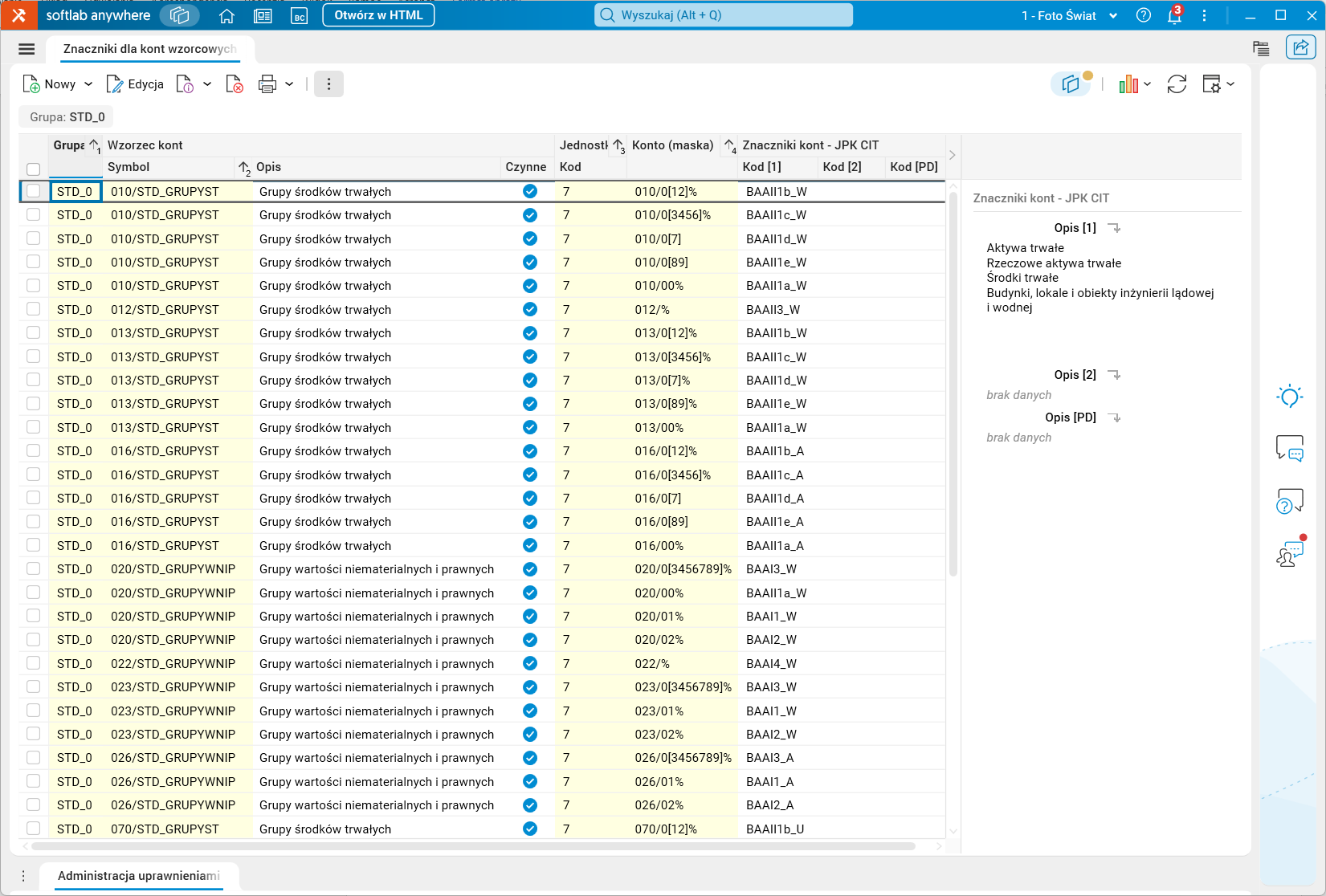
Task: Open the hamburger main menu
Action: pyautogui.click(x=27, y=49)
